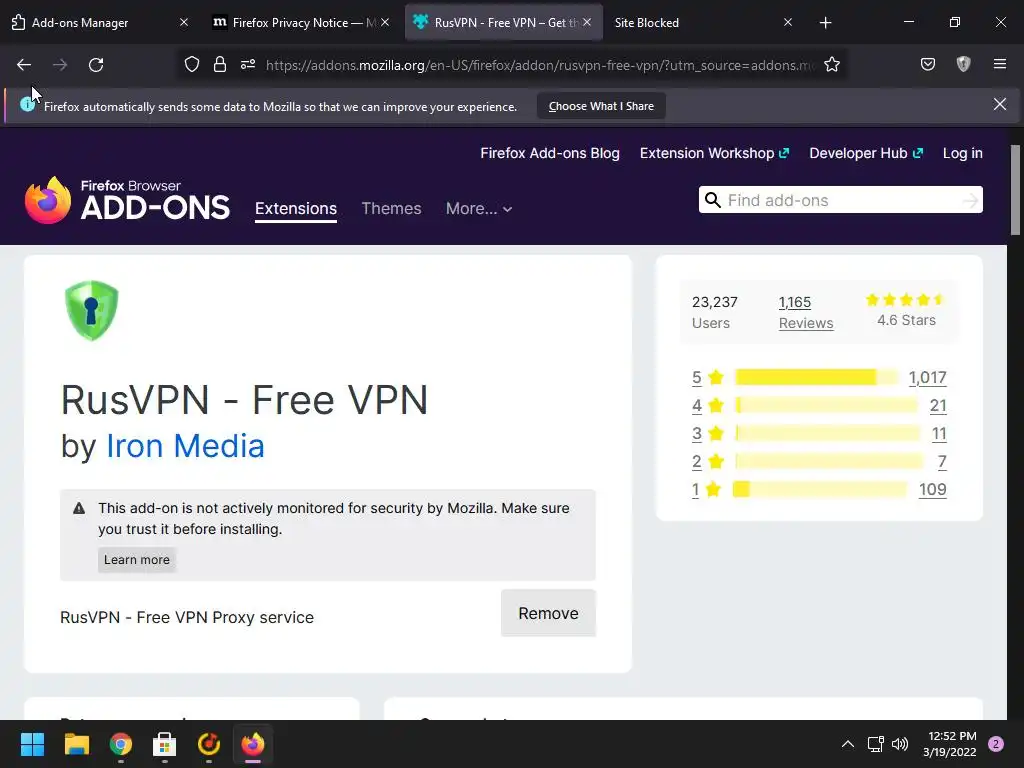Image resolution: width=1024 pixels, height=768 pixels.
Task: Focus the Find add-ons search field
Action: 840,200
